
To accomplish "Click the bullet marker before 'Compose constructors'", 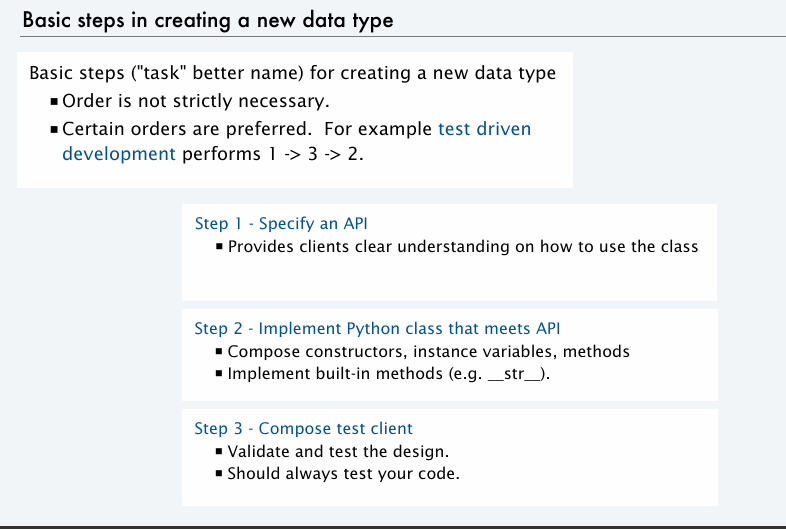I will click(x=219, y=351).
